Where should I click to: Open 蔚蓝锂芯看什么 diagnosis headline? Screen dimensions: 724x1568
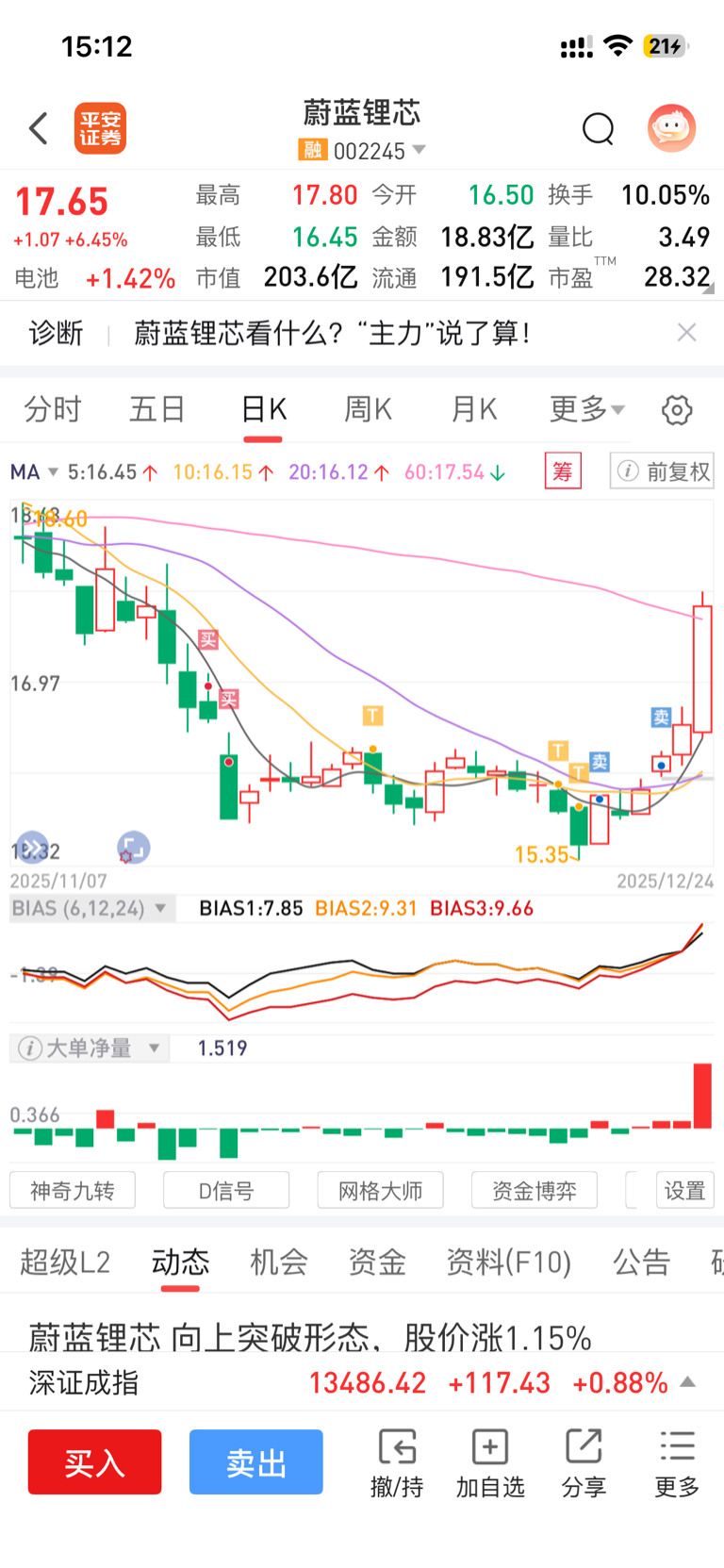coord(332,332)
